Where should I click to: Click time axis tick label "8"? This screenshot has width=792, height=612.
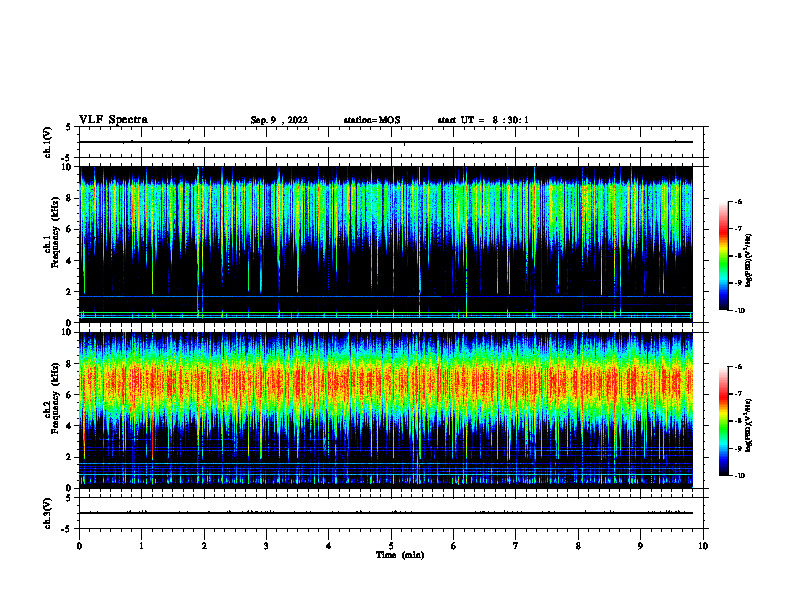pos(578,546)
